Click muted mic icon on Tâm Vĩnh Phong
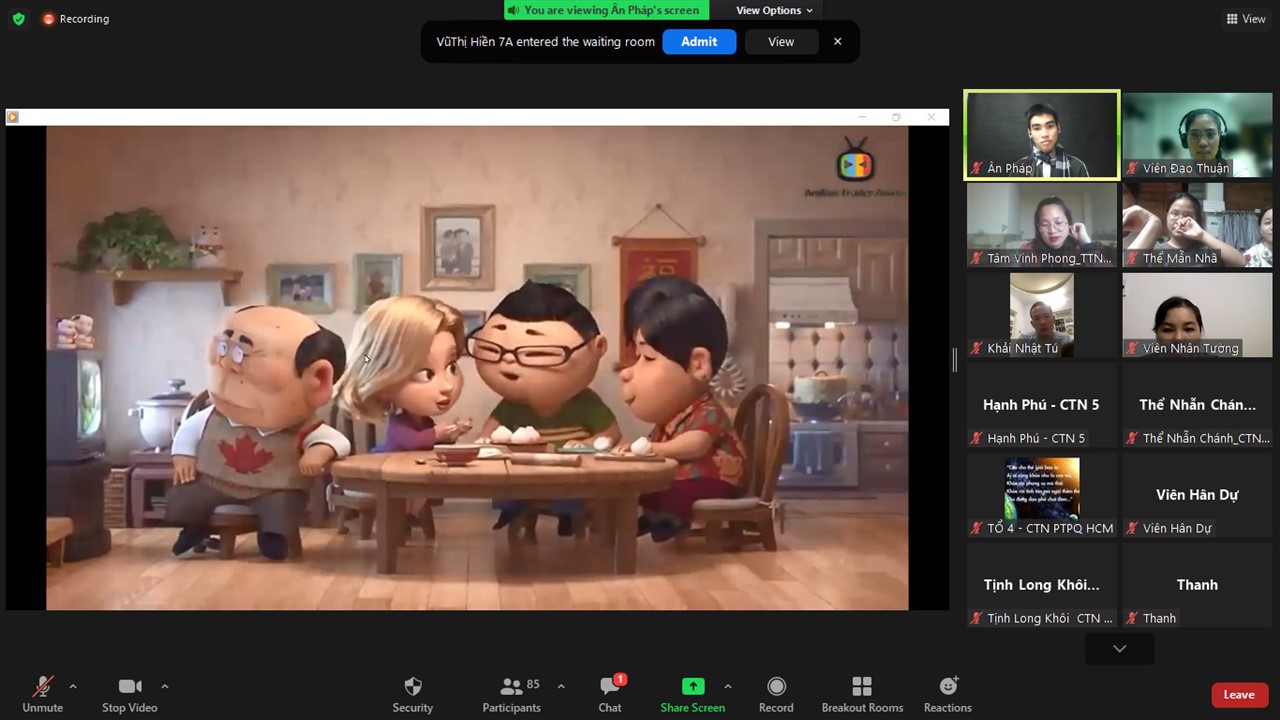 tap(977, 258)
